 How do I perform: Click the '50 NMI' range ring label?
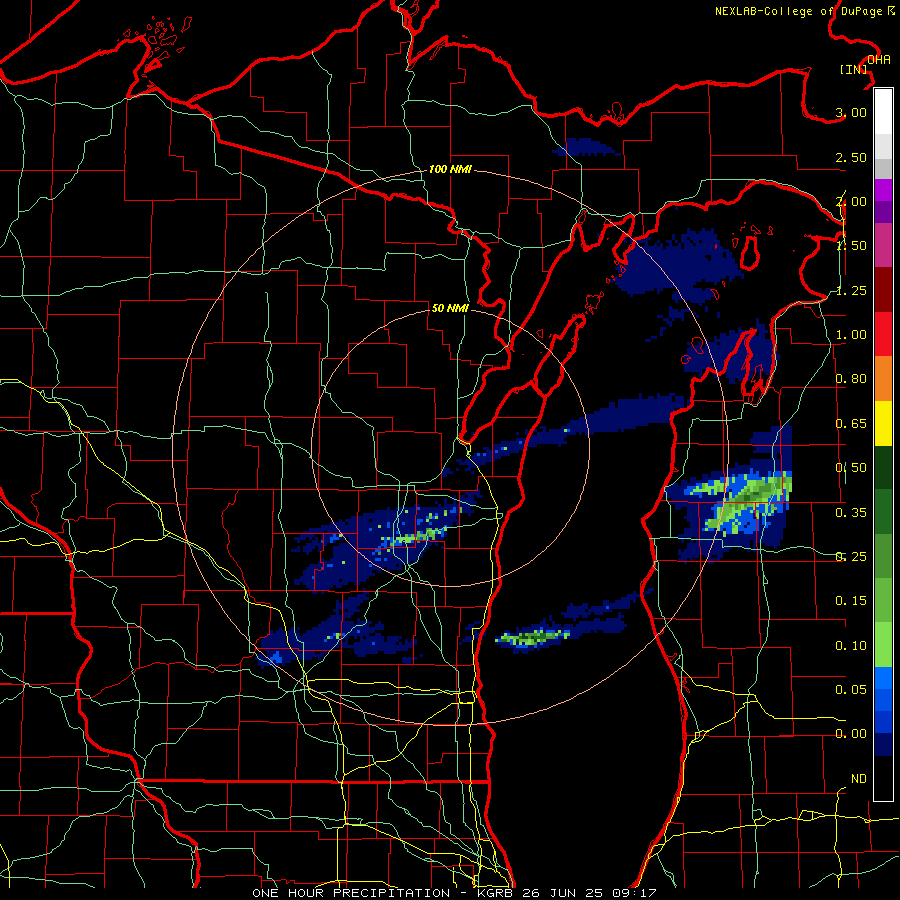450,308
